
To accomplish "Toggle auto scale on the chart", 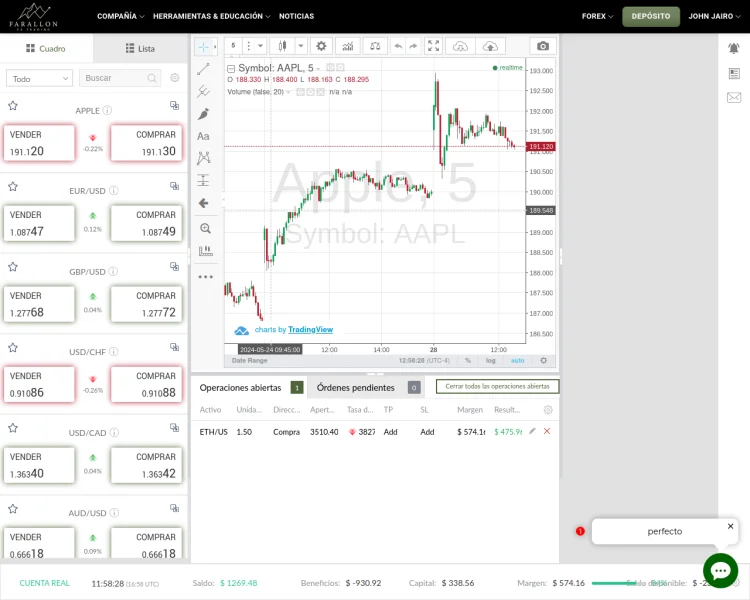I will tap(518, 360).
